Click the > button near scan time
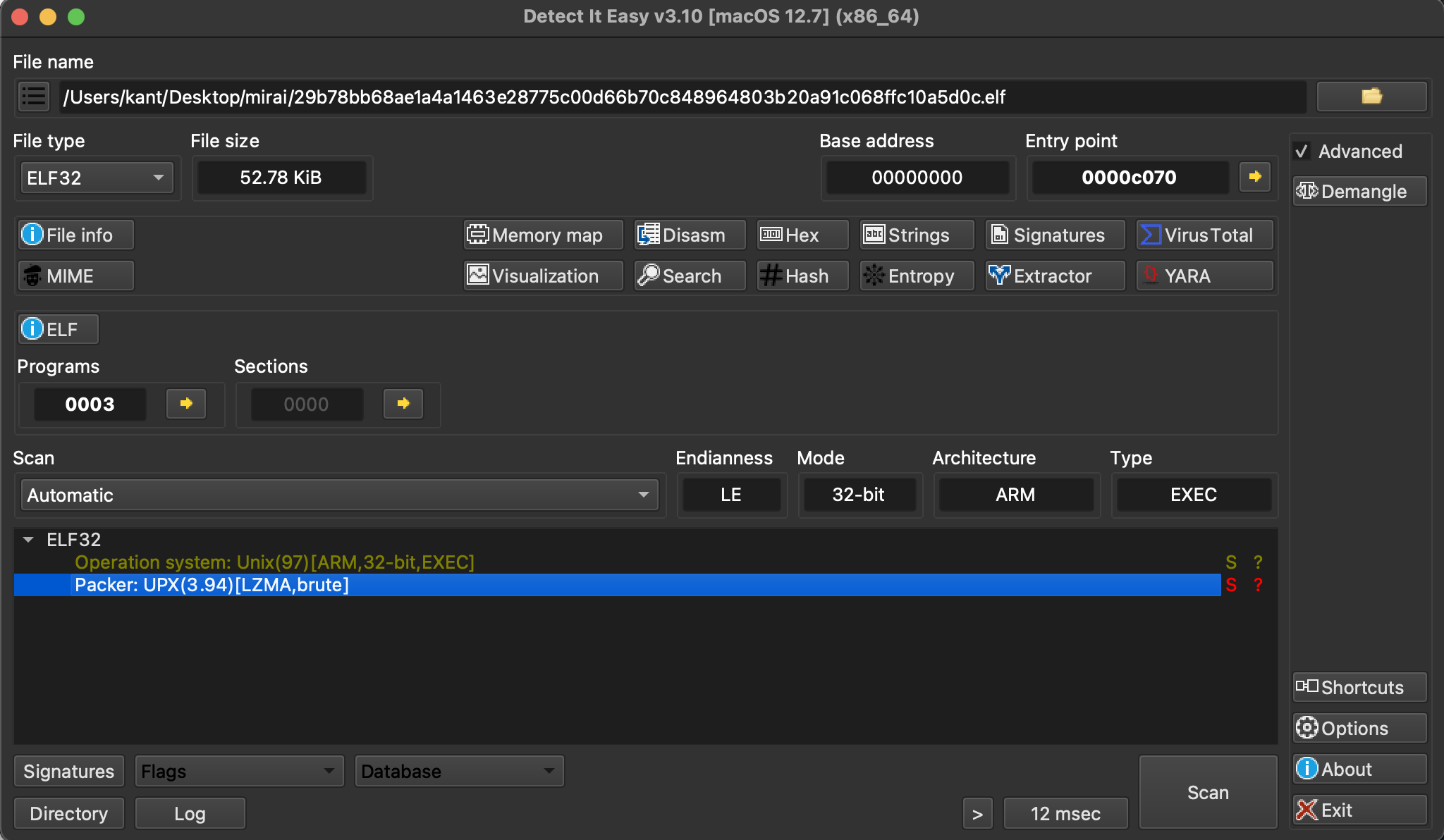This screenshot has height=840, width=1444. [x=978, y=813]
